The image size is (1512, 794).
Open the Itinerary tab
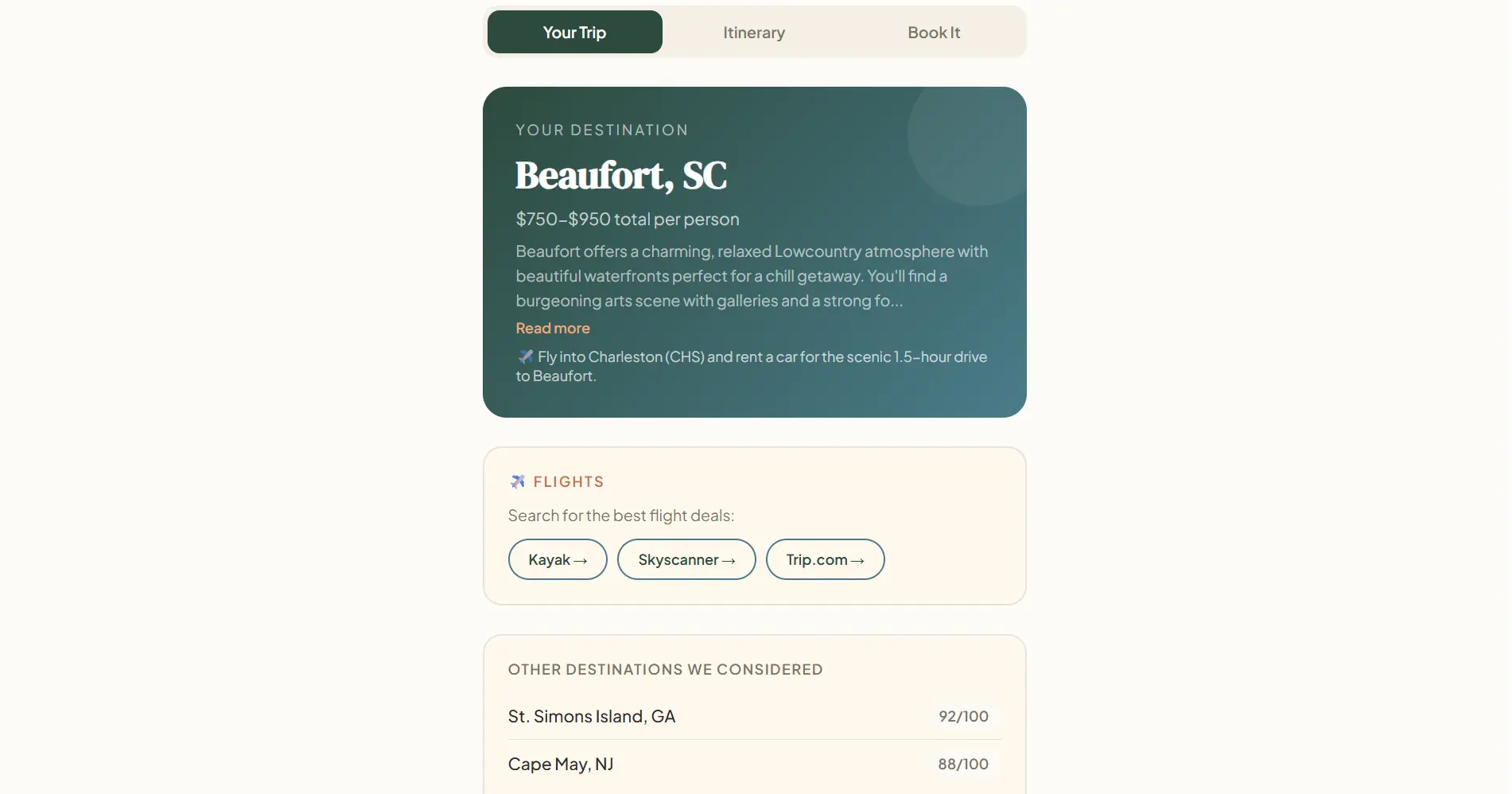tap(754, 32)
